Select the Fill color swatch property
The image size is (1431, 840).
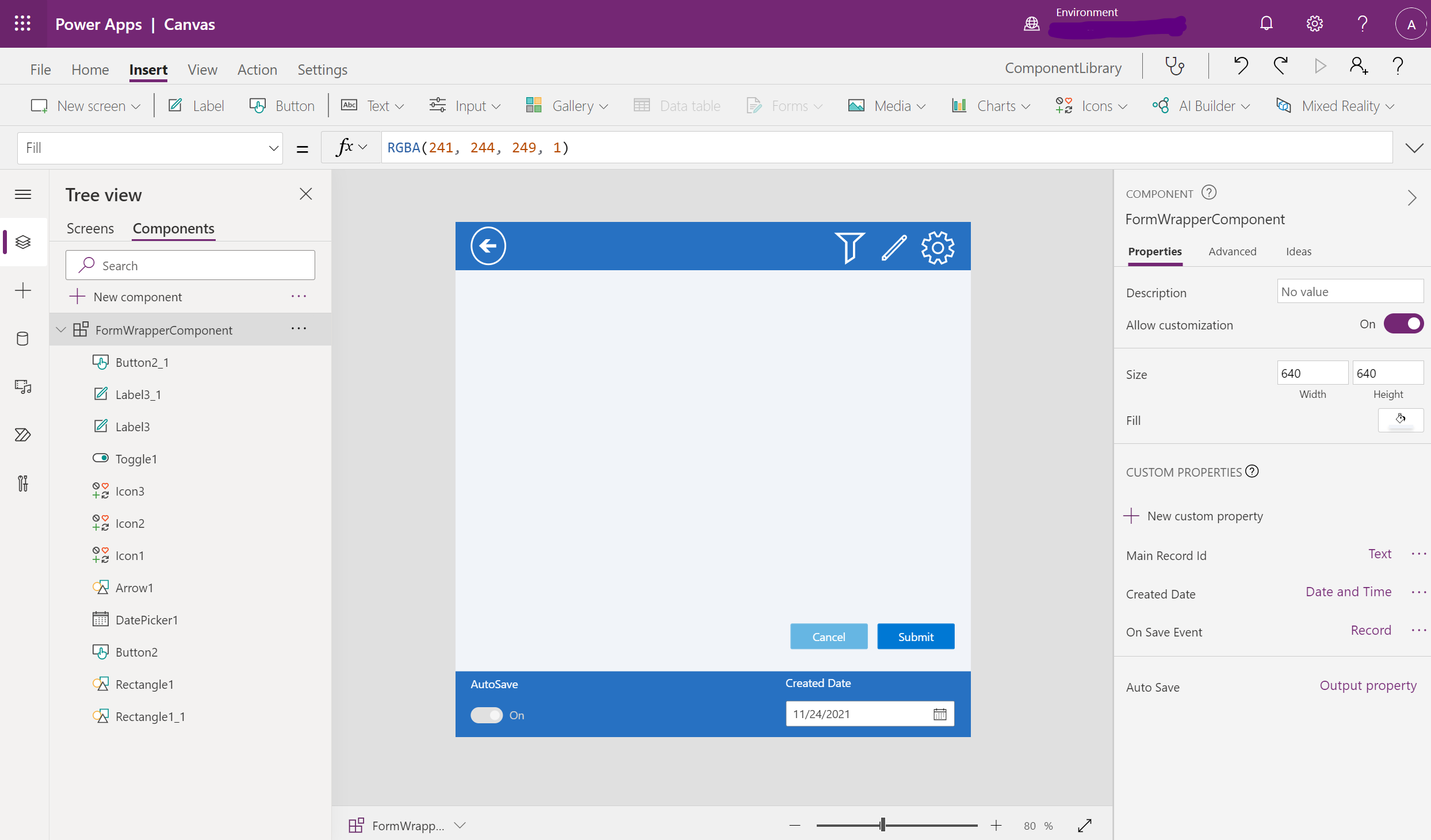click(1400, 419)
